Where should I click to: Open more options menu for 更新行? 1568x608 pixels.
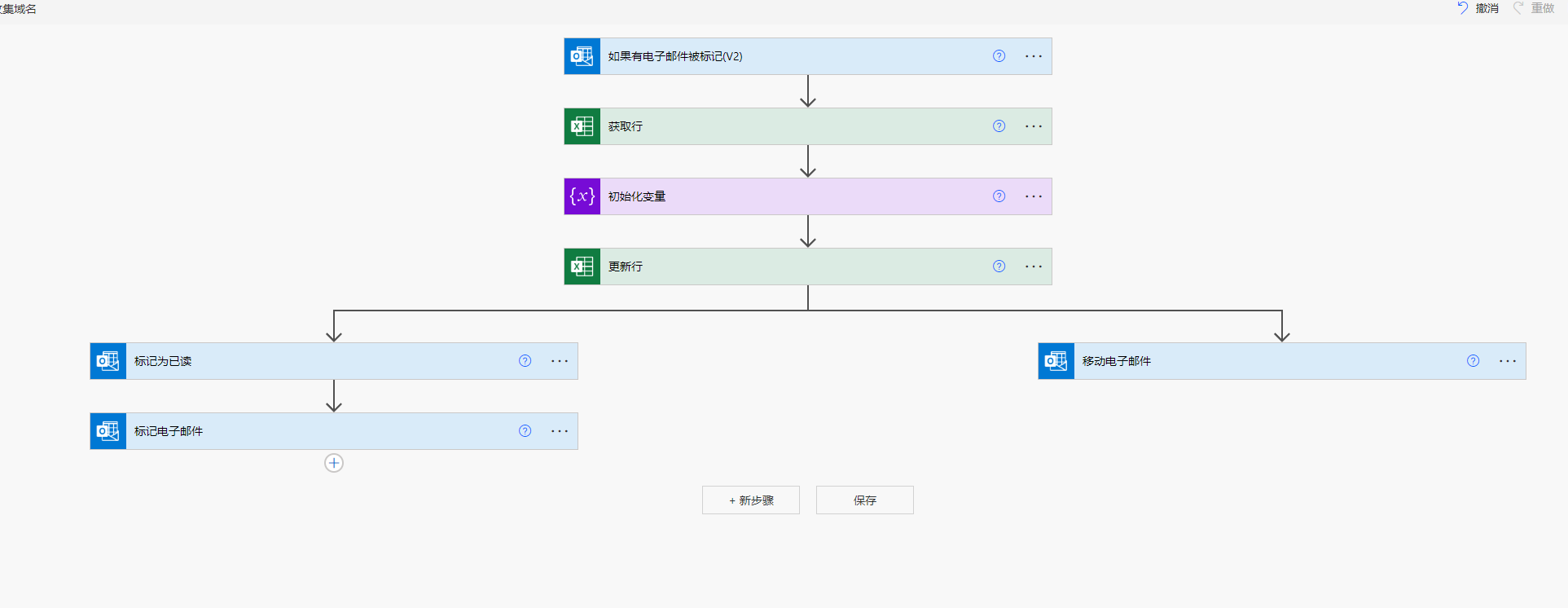click(1034, 267)
